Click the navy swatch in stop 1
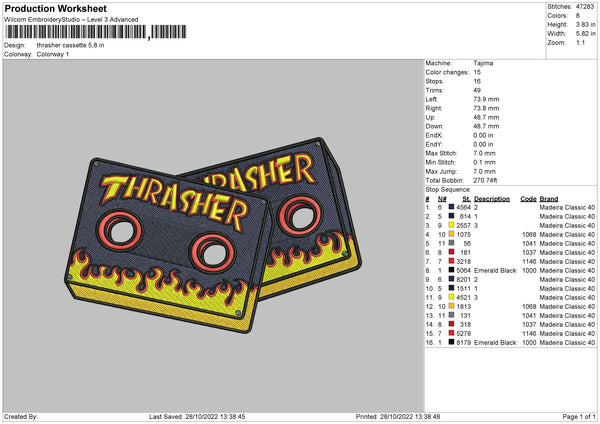Image resolution: width=600 pixels, height=424 pixels. tap(453, 206)
